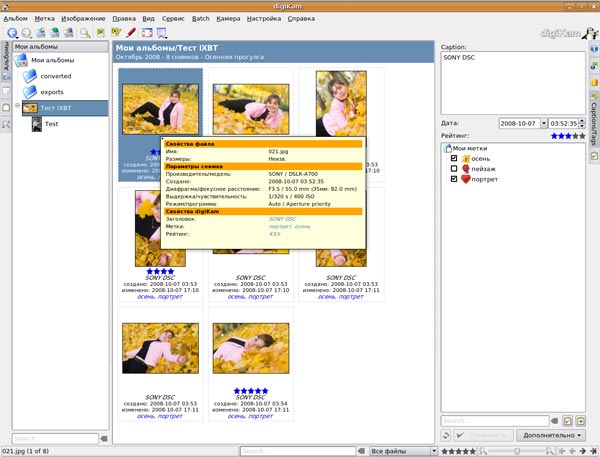Click the album tree Search field
Screen dimensions: 600x457
(x=55, y=439)
